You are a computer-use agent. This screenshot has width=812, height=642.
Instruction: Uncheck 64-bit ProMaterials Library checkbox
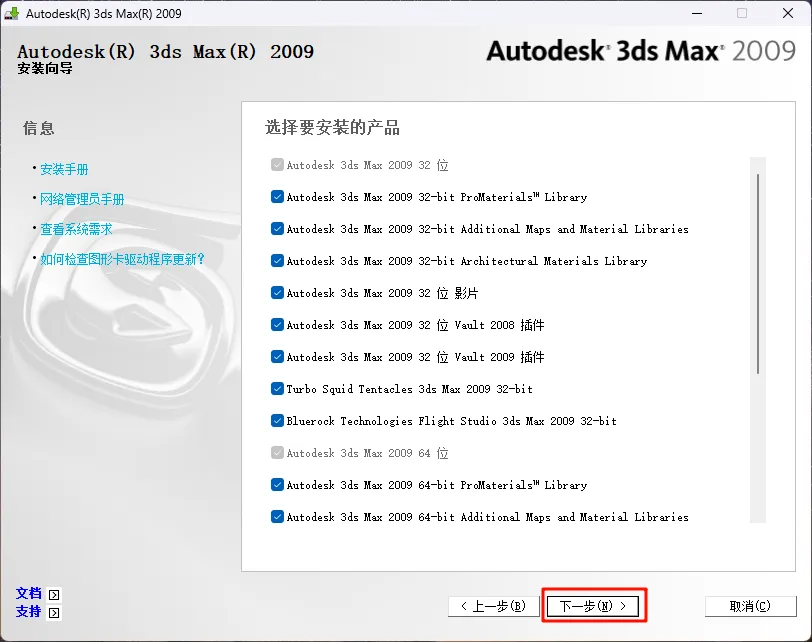click(277, 485)
